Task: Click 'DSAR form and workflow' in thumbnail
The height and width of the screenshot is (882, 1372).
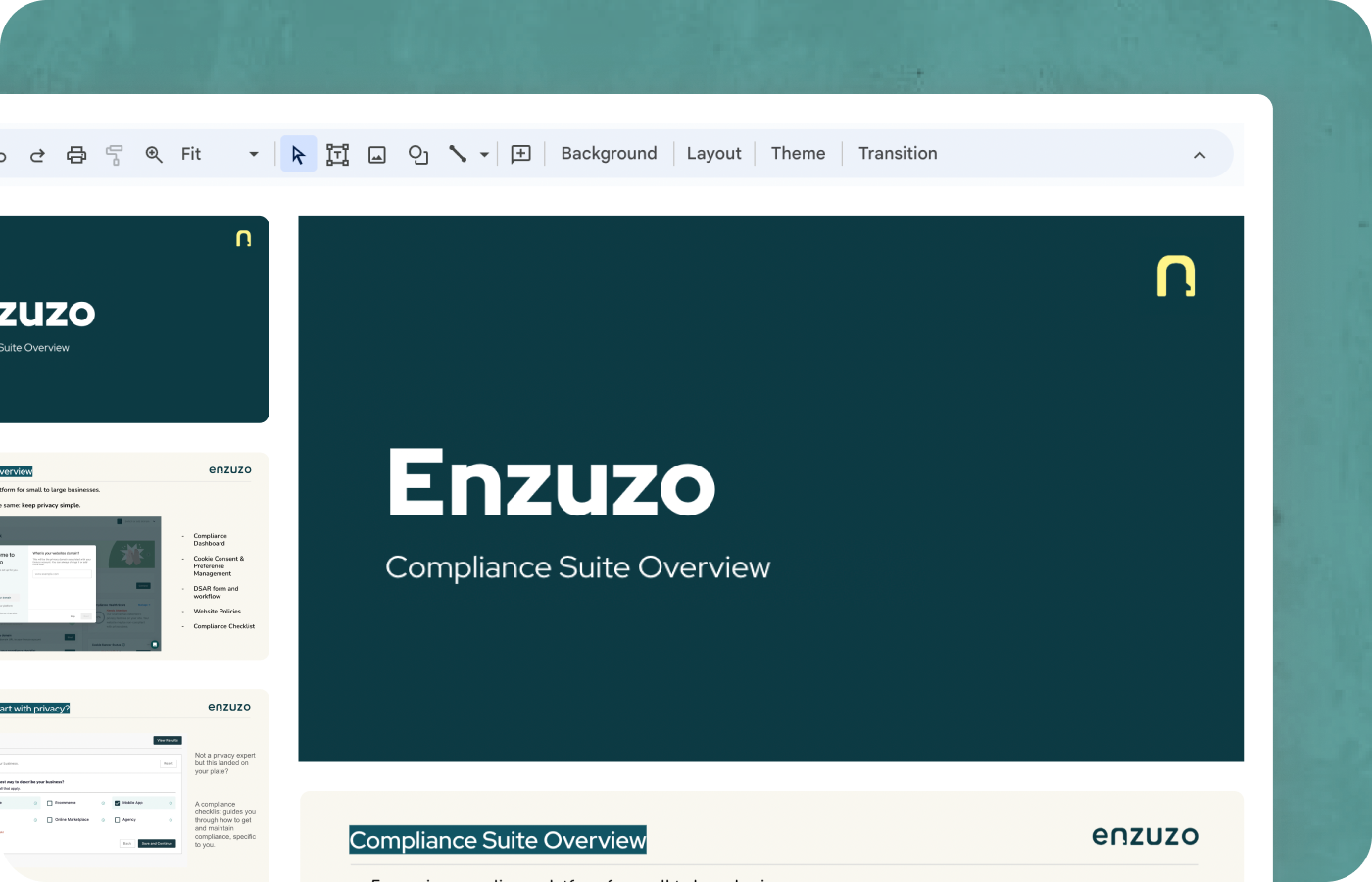Action: [216, 593]
